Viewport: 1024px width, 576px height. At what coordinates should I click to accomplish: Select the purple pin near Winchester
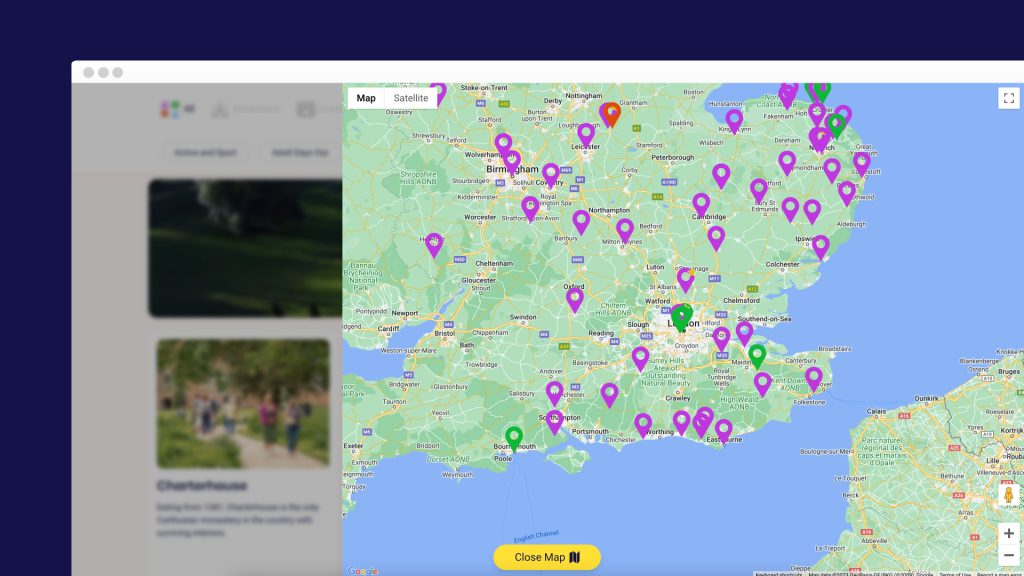pyautogui.click(x=554, y=393)
